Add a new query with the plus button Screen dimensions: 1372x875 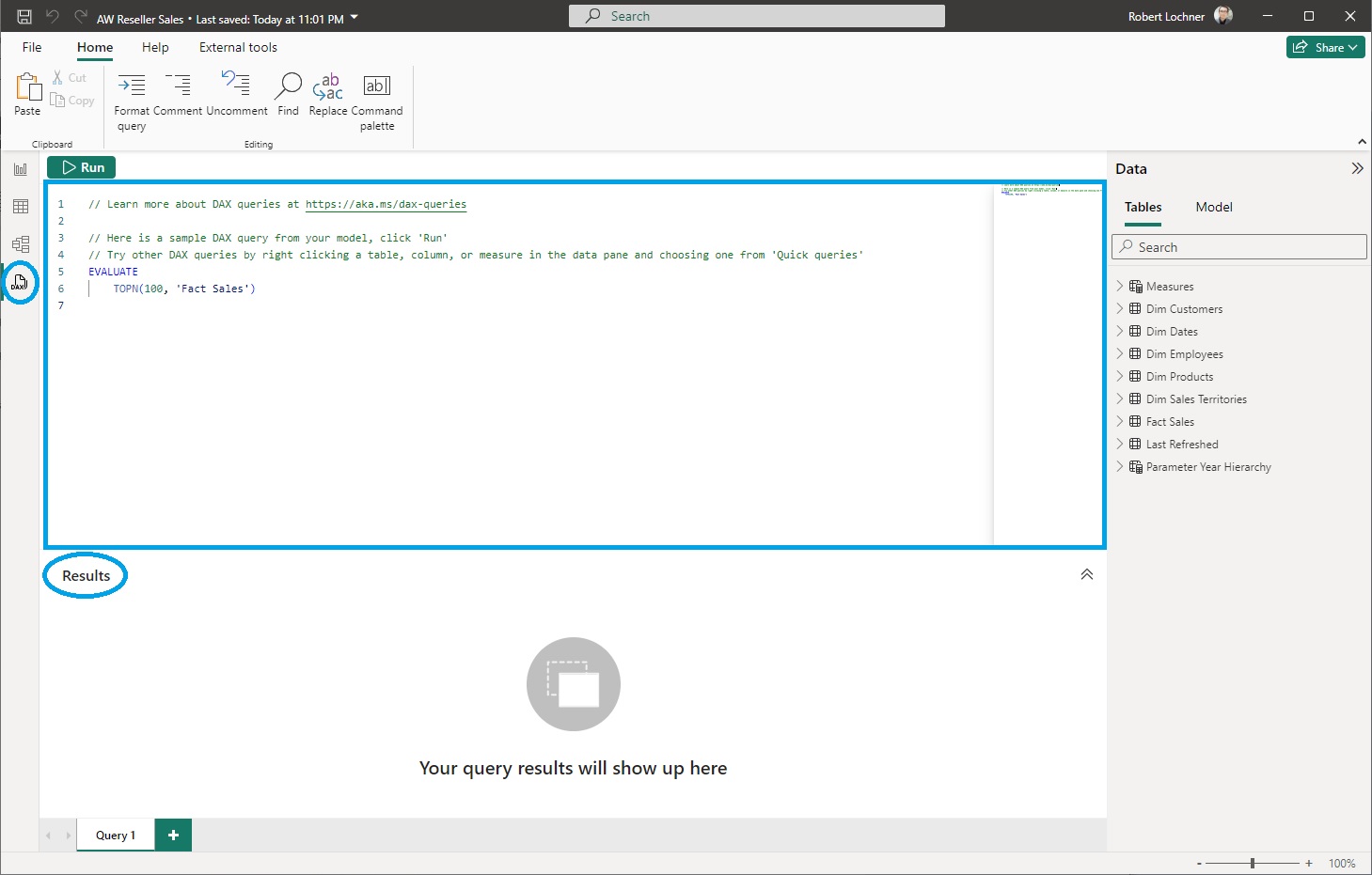coord(172,835)
